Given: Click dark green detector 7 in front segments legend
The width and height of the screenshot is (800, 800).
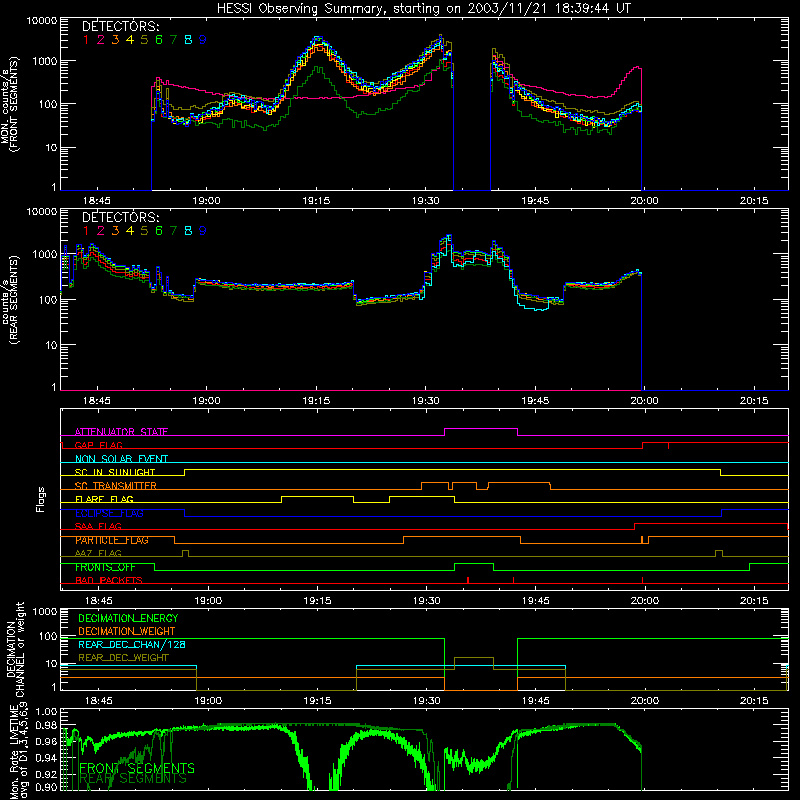Looking at the screenshot, I should click(173, 40).
